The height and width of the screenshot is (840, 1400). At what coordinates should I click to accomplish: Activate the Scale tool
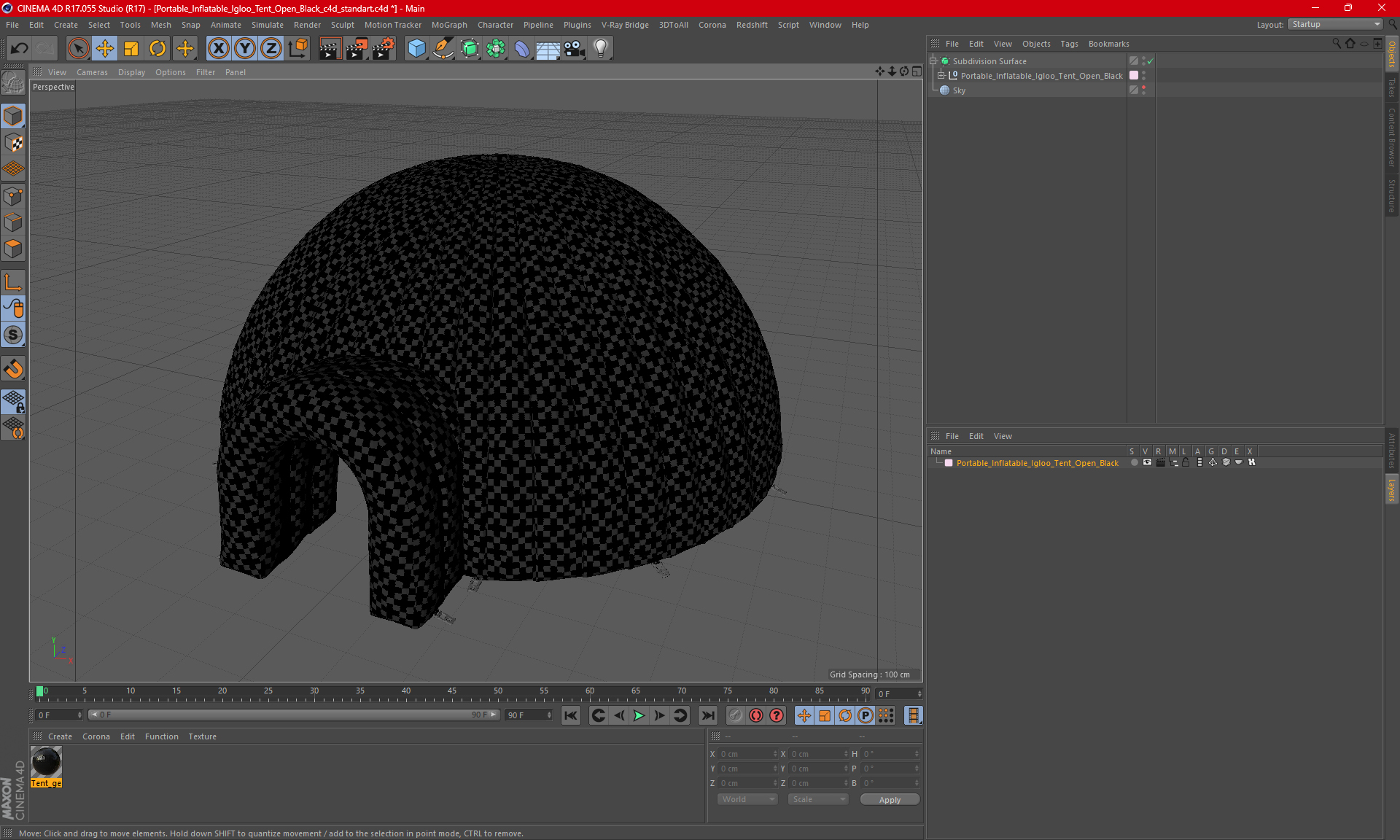tap(131, 49)
